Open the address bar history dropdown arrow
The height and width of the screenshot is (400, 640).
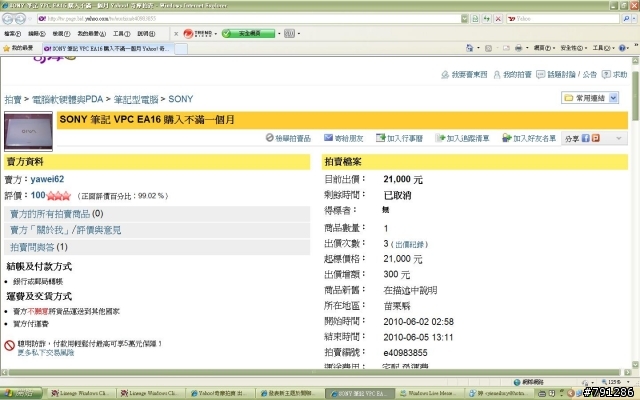click(x=464, y=19)
